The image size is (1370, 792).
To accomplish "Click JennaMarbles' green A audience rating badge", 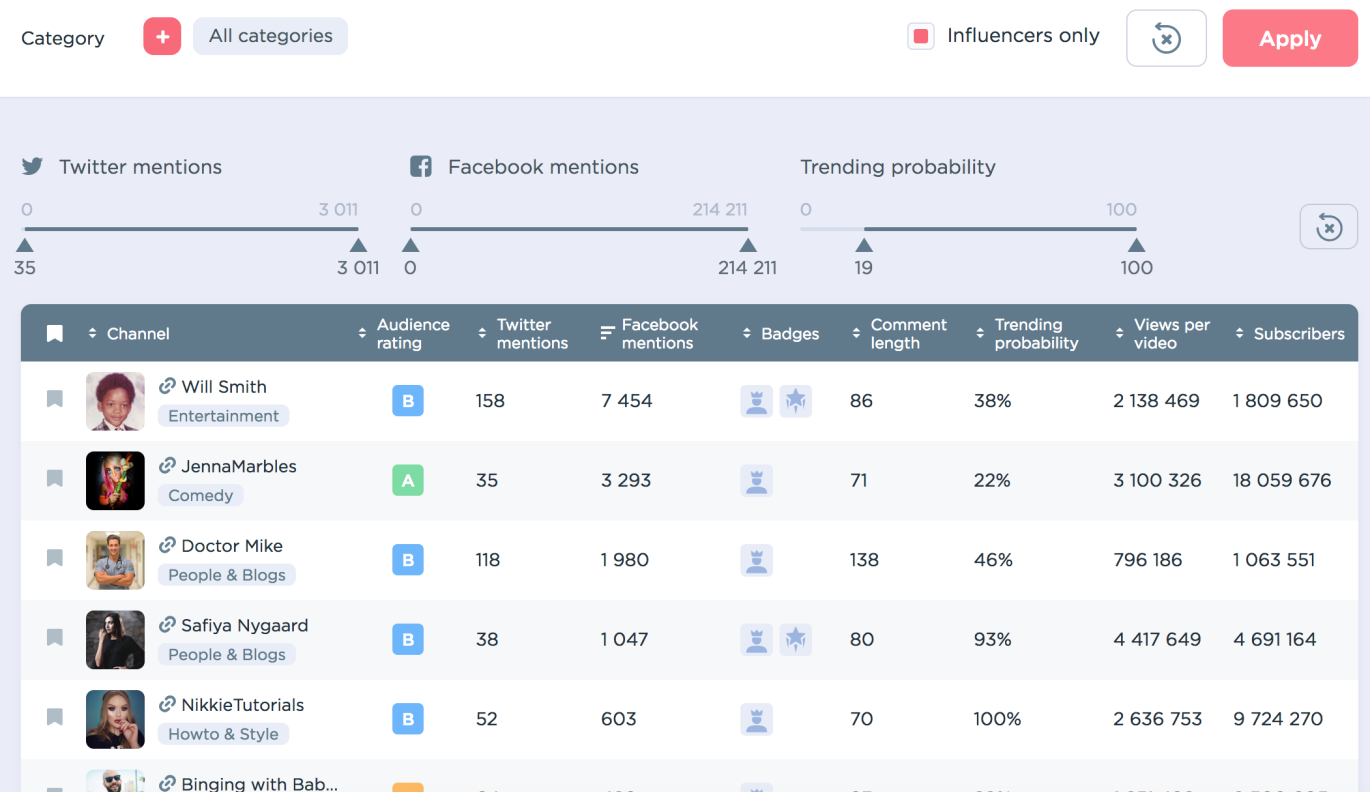I will (408, 480).
